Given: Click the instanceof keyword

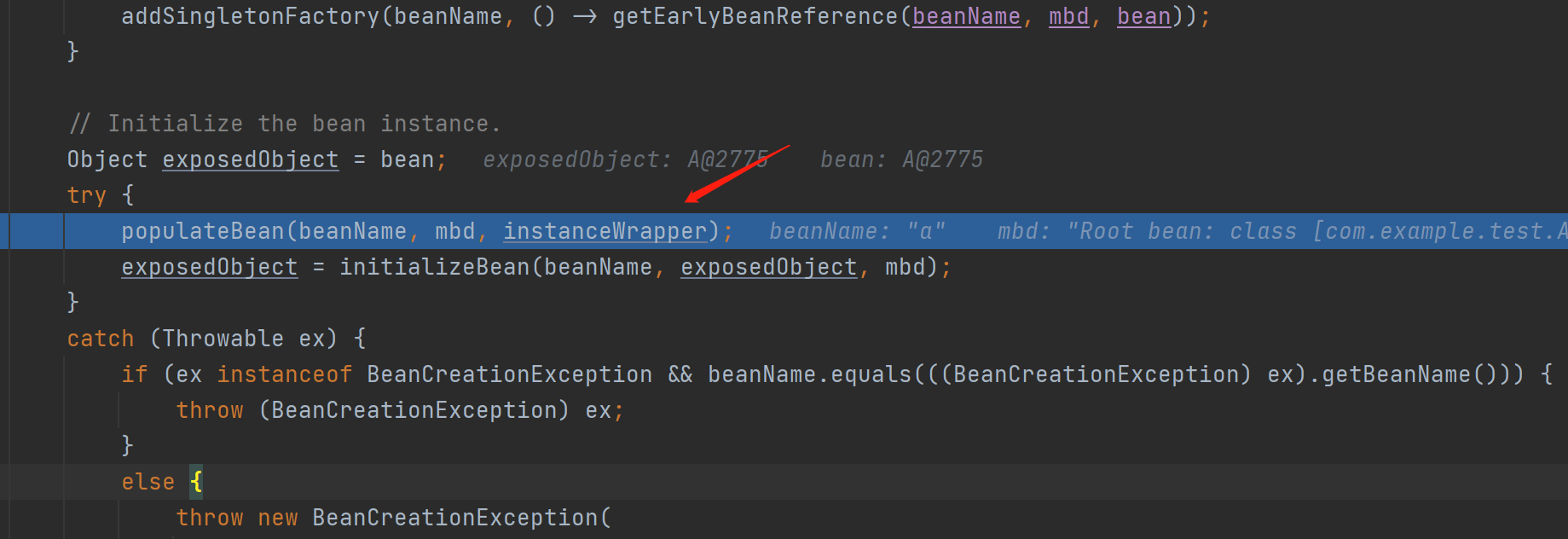Looking at the screenshot, I should click(284, 374).
